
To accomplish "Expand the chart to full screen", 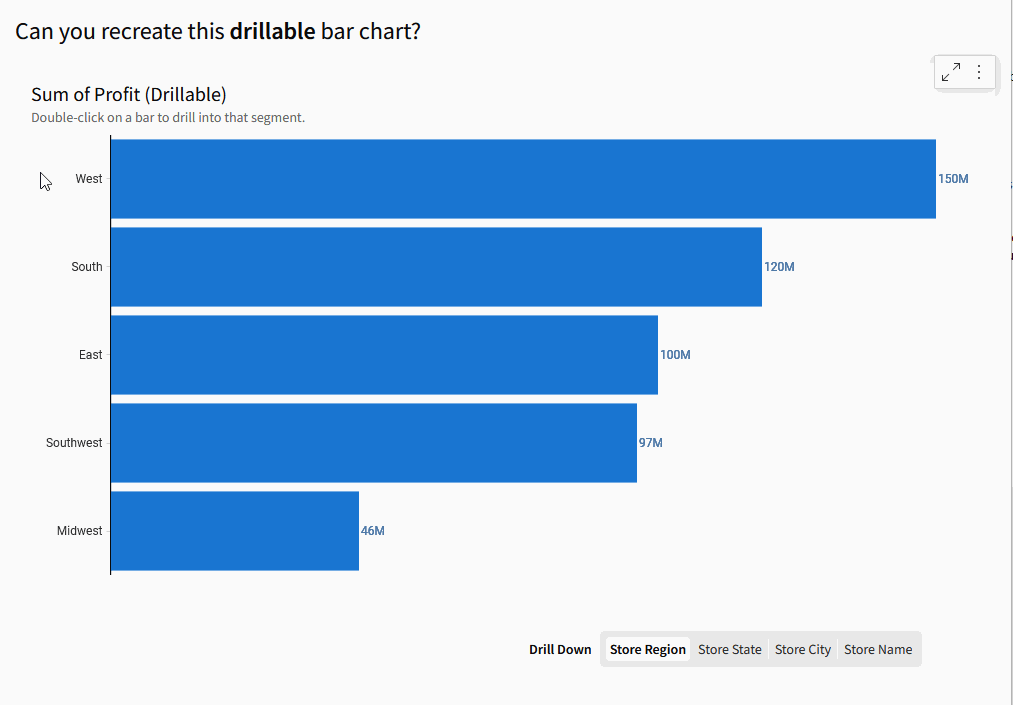I will coord(951,72).
